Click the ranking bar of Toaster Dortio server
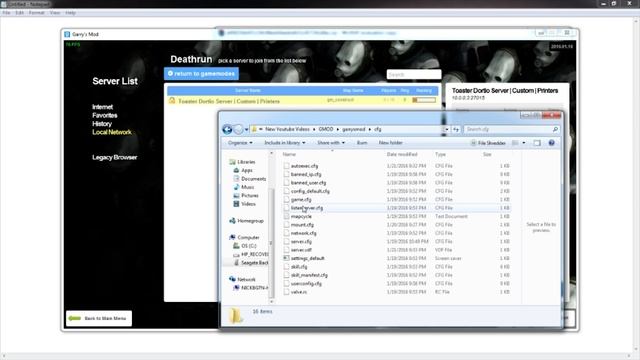Image resolution: width=640 pixels, height=360 pixels. click(424, 100)
